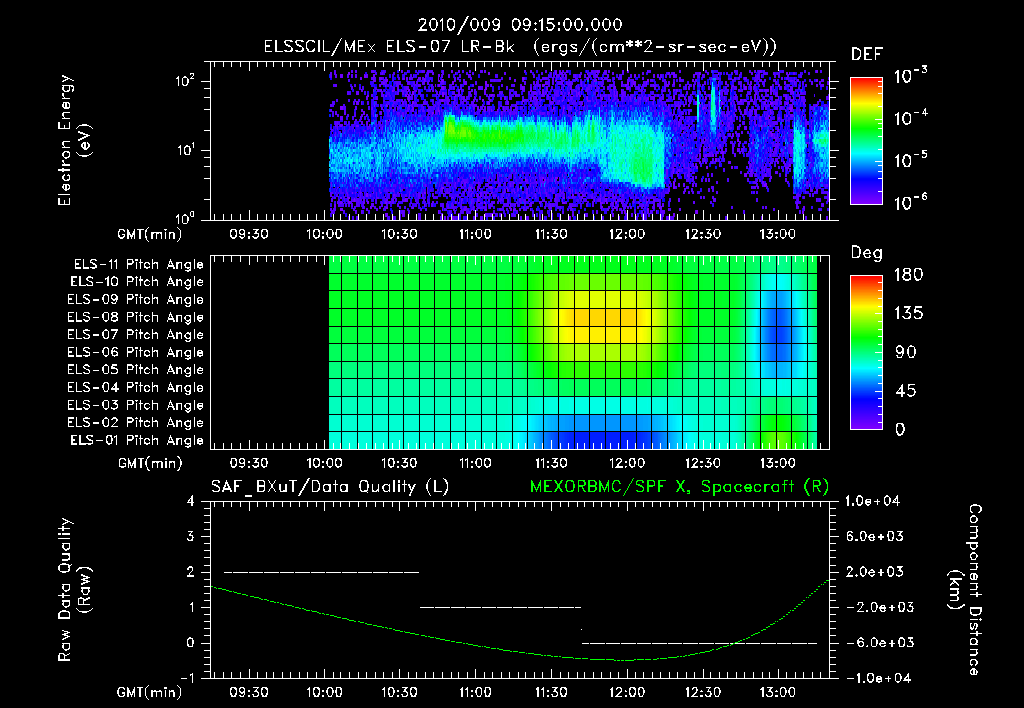Click the "Raw Data Quality (Raw)" axis label
The height and width of the screenshot is (708, 1024).
[74, 590]
